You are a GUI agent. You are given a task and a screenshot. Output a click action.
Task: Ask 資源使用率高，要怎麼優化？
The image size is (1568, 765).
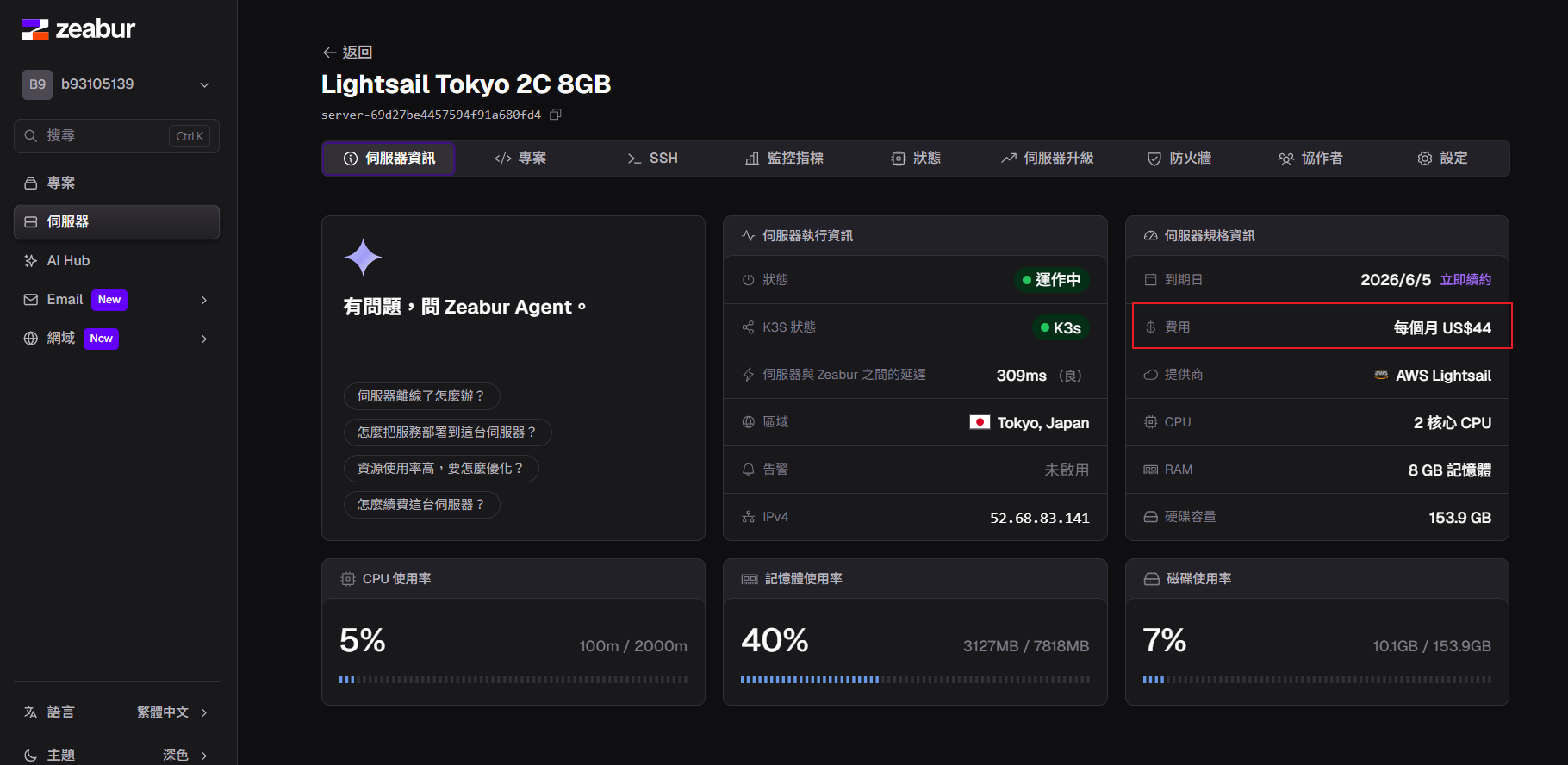441,469
